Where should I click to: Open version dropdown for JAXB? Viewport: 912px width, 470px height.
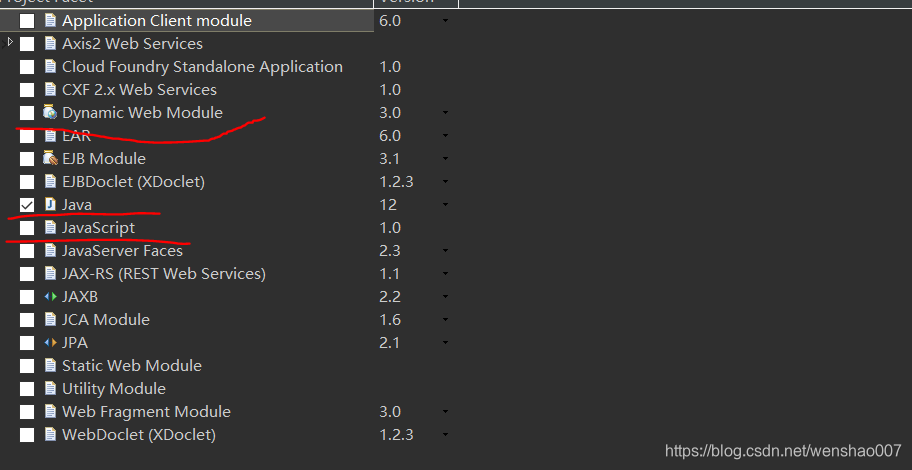[445, 297]
